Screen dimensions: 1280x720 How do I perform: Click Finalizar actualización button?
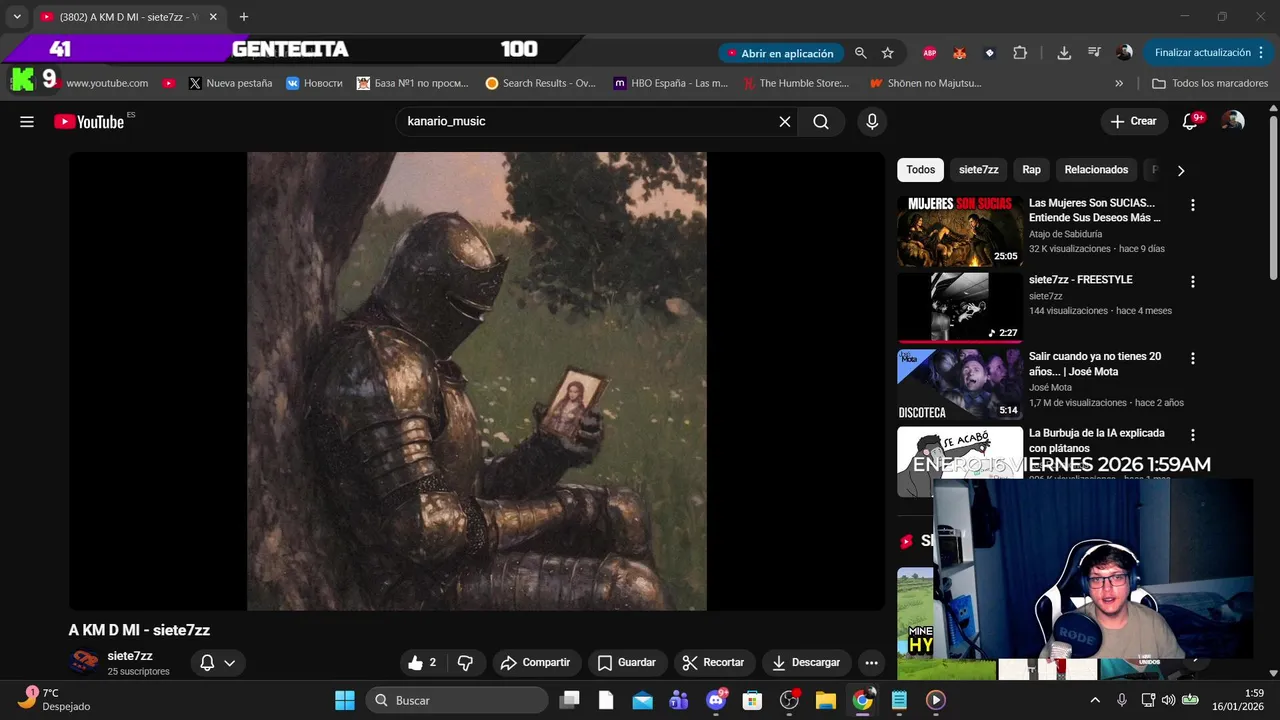click(x=1210, y=53)
